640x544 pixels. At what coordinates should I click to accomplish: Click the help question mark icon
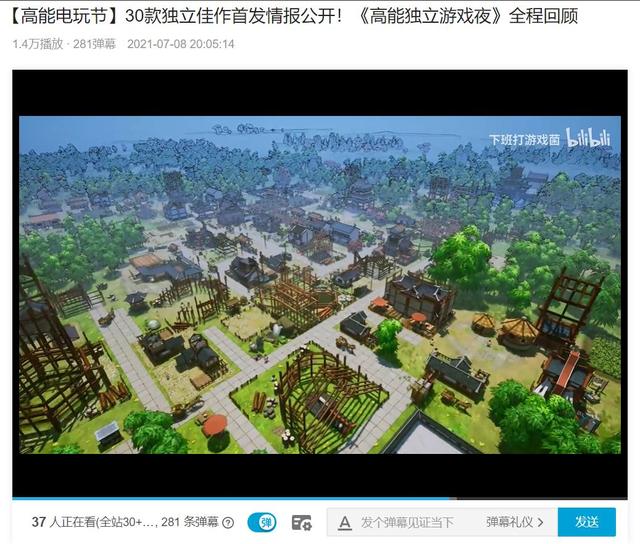(x=229, y=523)
